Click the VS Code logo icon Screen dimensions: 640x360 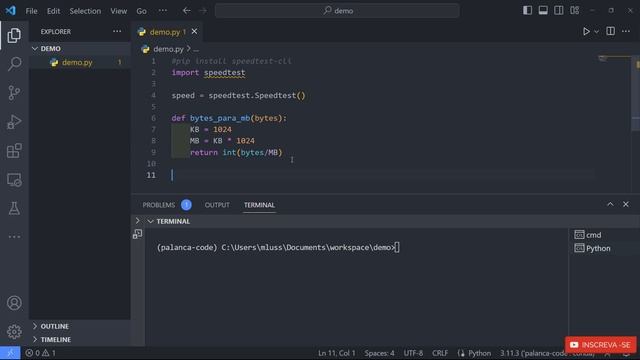(11, 10)
